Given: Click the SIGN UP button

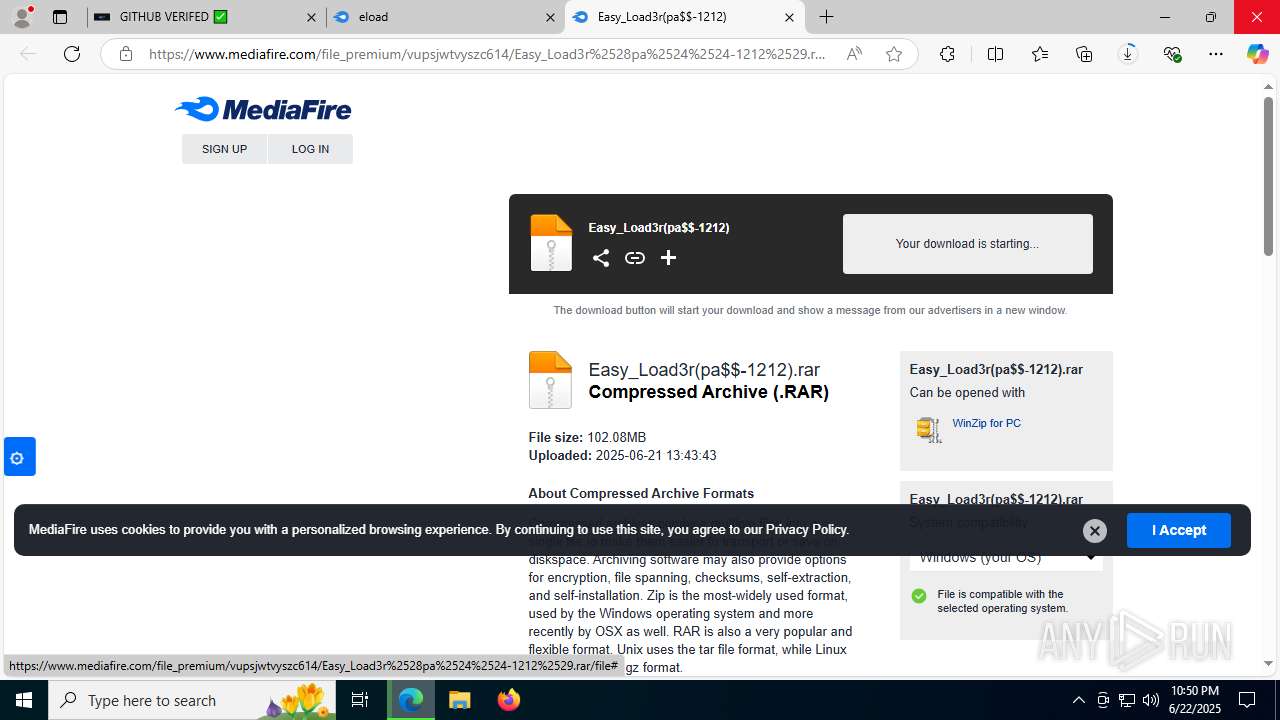Looking at the screenshot, I should (224, 149).
